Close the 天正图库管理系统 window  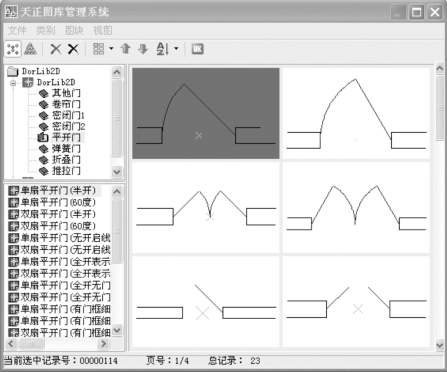point(435,12)
